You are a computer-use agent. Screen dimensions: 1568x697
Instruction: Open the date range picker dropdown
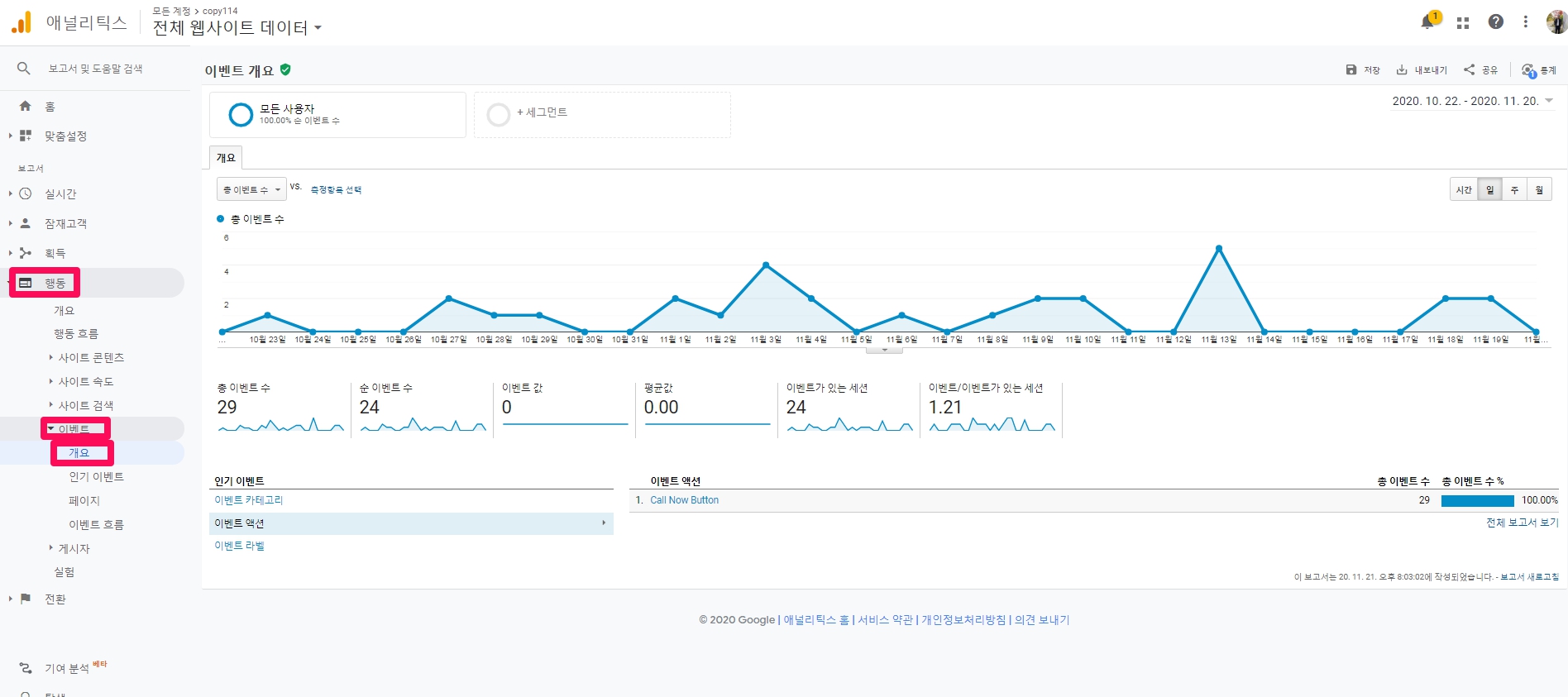(x=1472, y=101)
